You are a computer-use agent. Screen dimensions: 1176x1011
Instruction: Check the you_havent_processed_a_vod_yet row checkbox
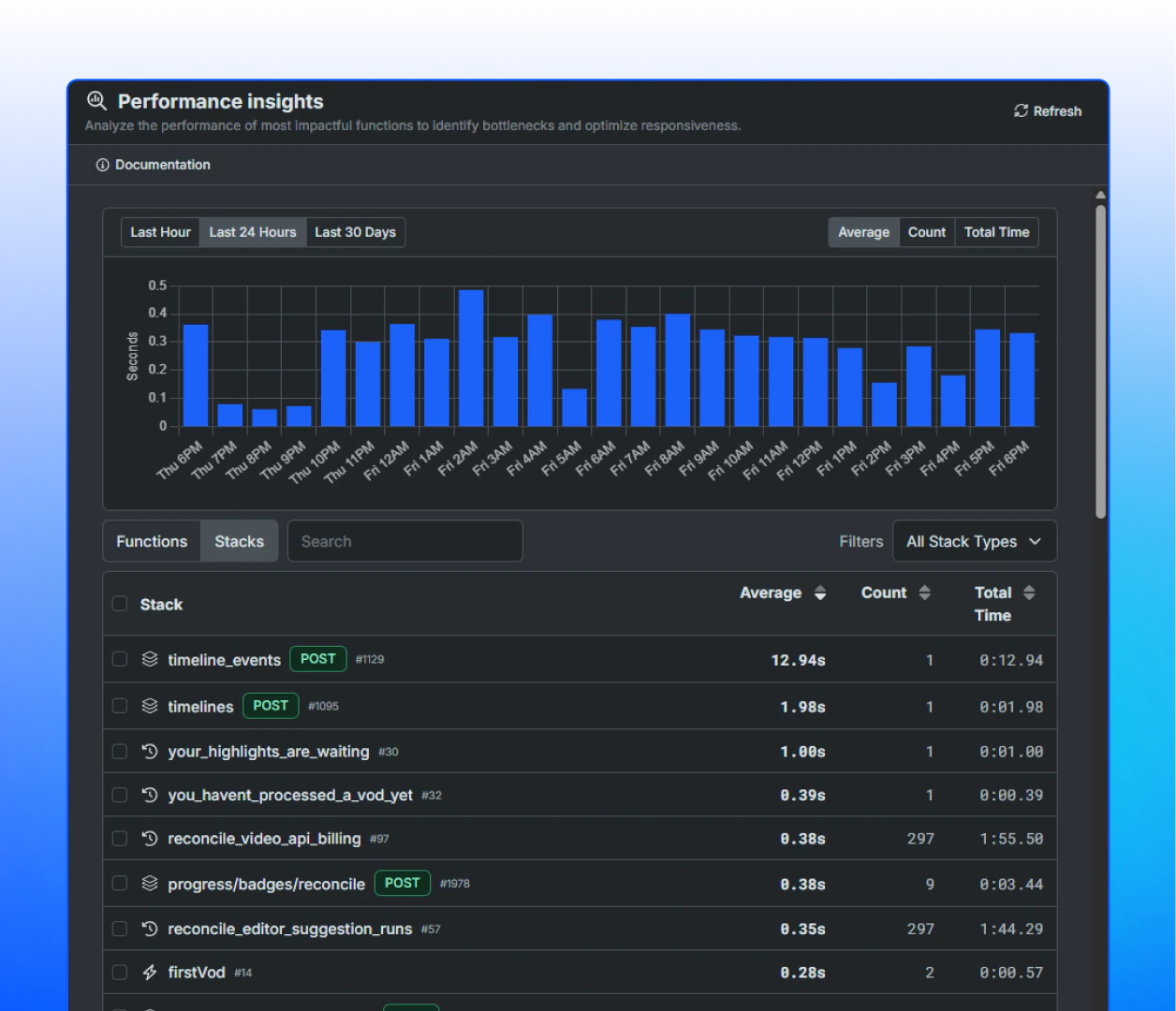pos(120,795)
